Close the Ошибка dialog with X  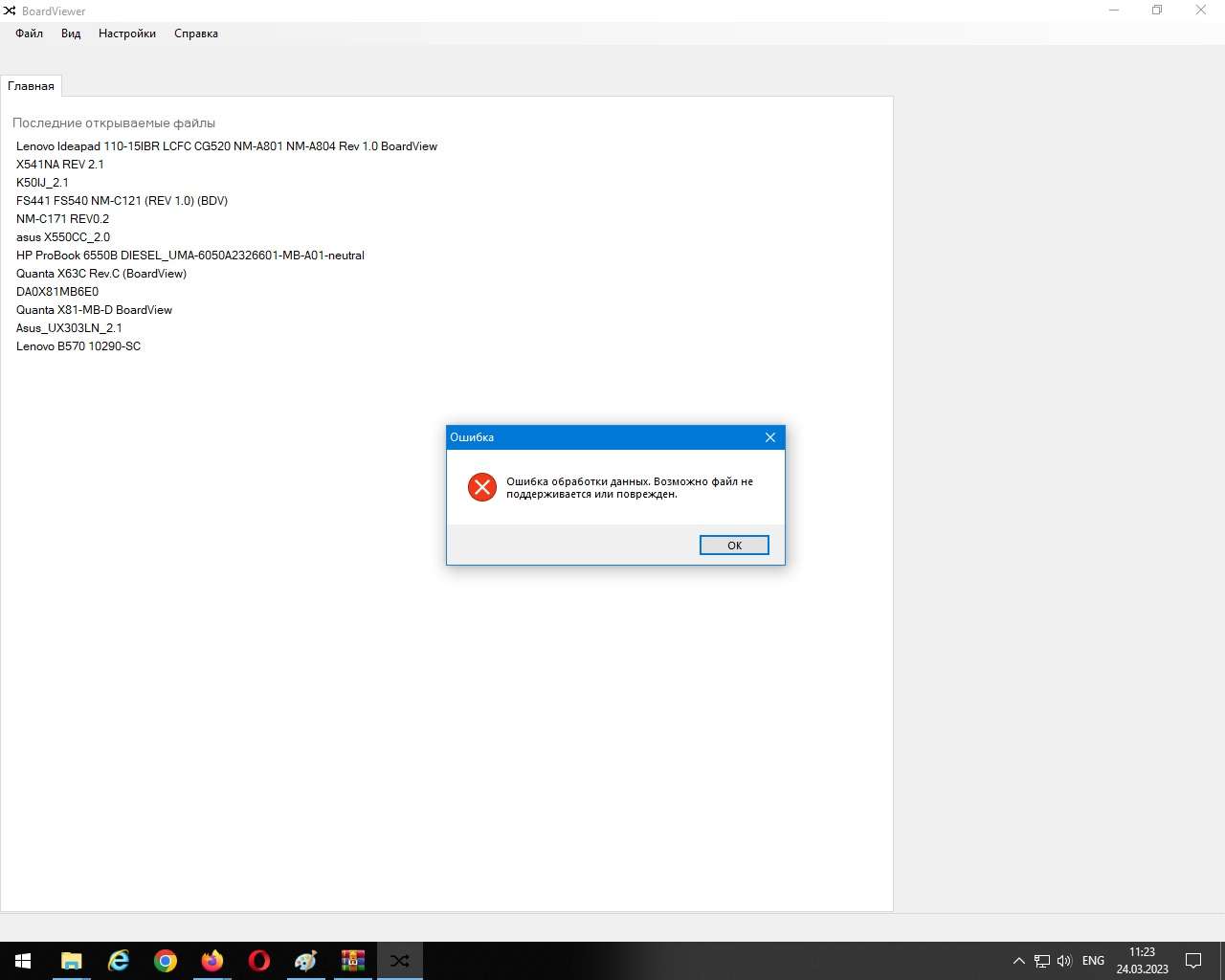[770, 437]
